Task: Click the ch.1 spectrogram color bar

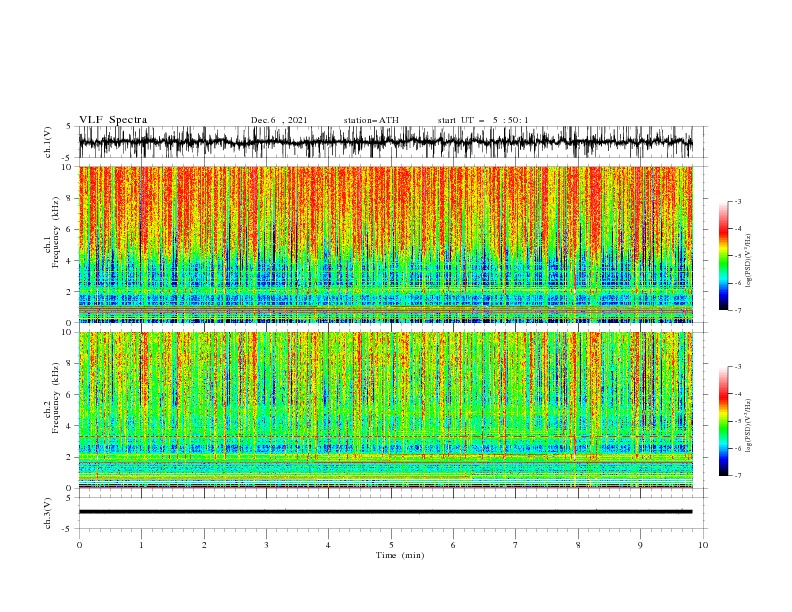Action: (724, 256)
